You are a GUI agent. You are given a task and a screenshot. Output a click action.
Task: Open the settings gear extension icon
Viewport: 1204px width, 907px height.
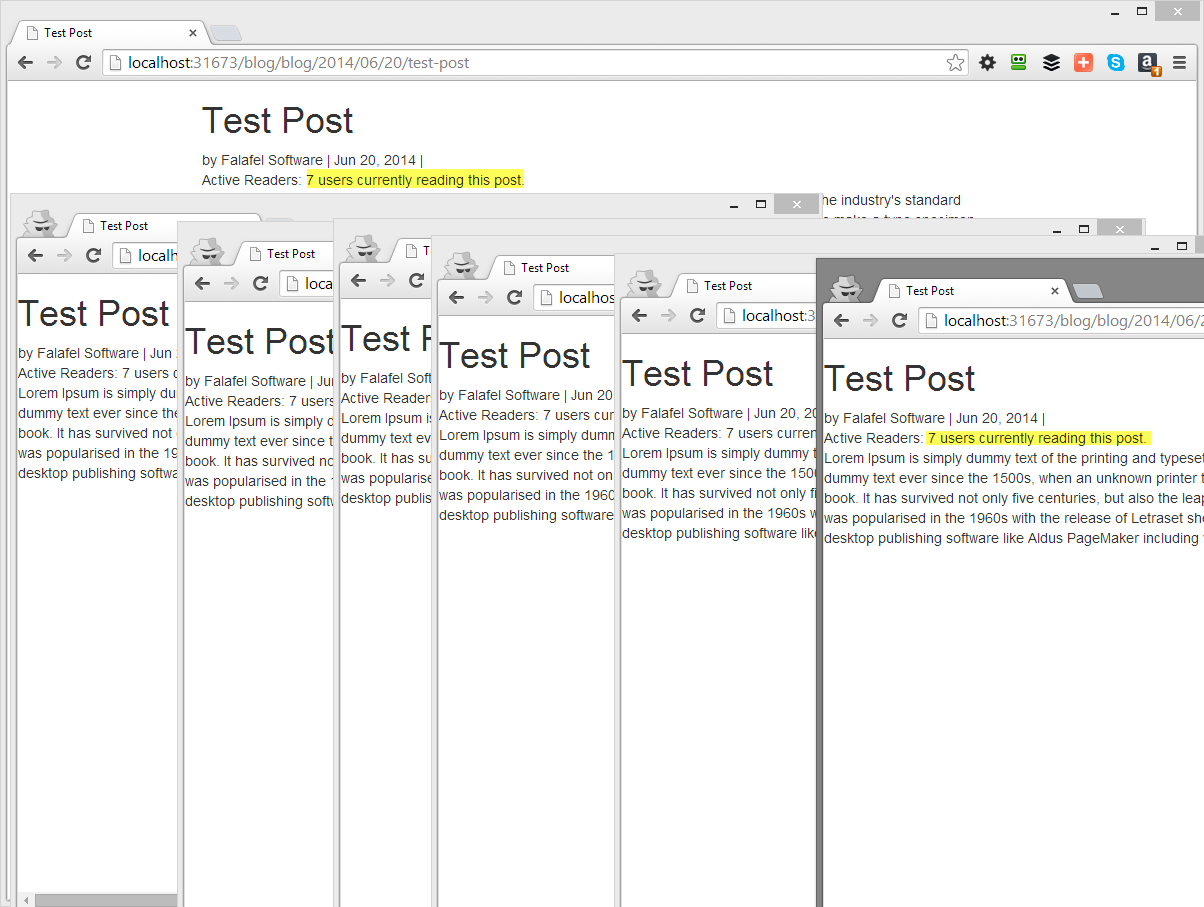988,62
